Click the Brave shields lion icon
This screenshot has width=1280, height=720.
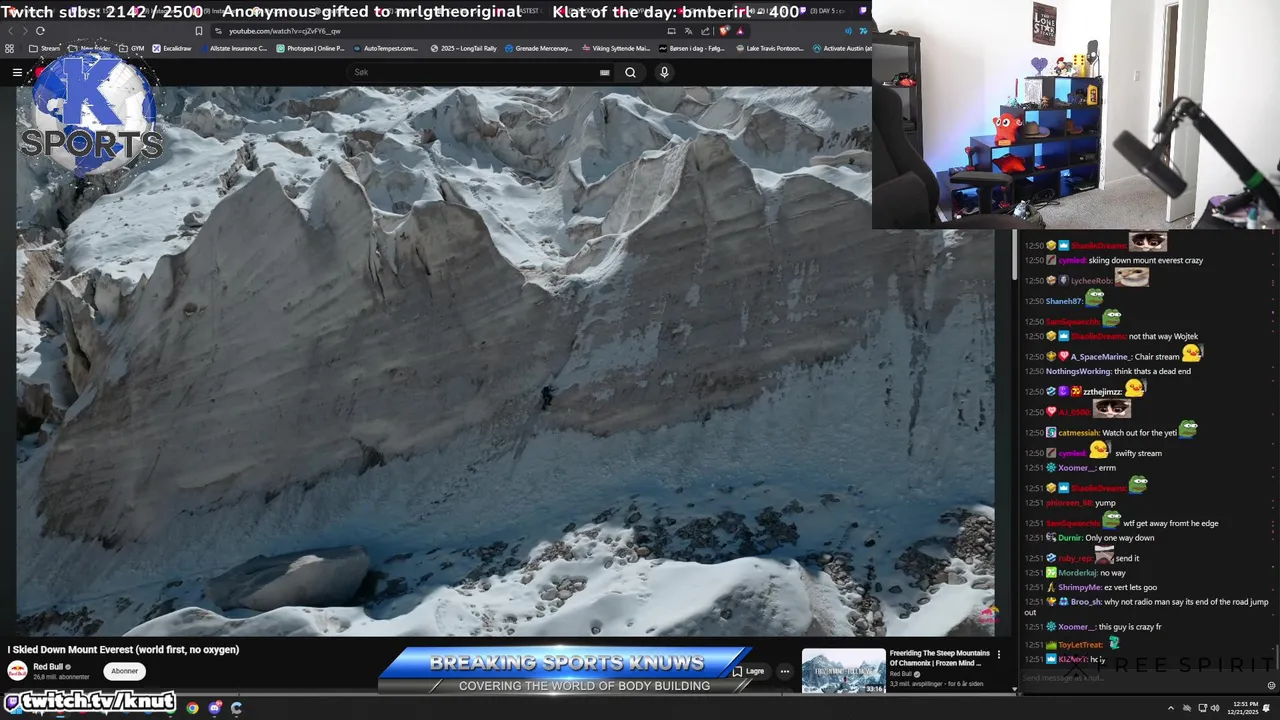(x=724, y=31)
